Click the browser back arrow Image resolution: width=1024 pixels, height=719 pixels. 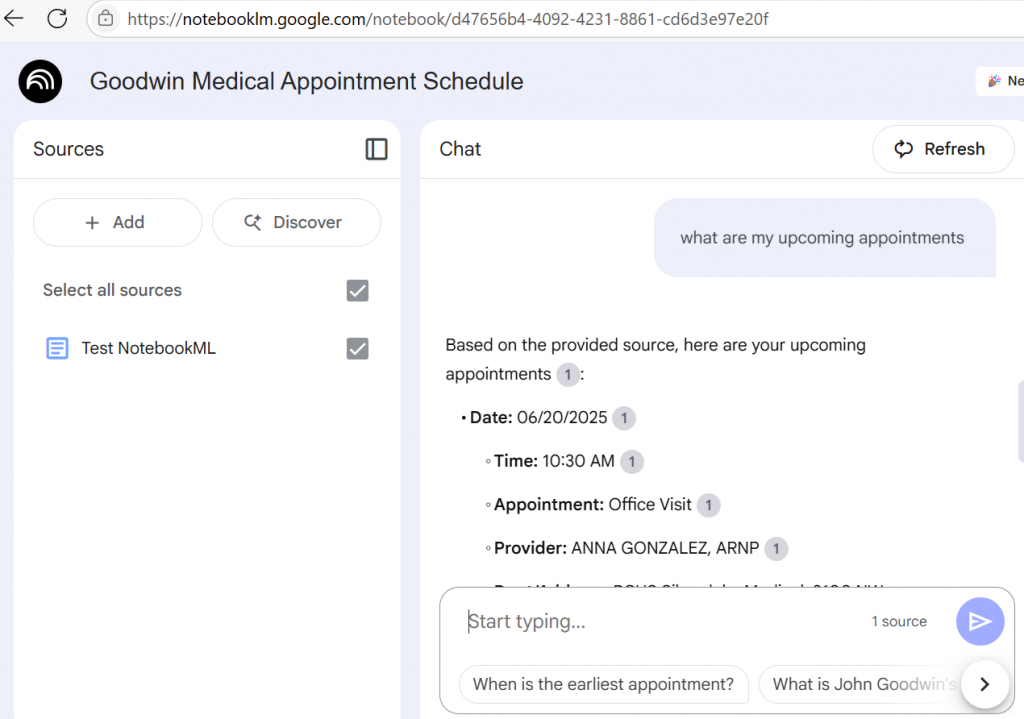pos(14,19)
